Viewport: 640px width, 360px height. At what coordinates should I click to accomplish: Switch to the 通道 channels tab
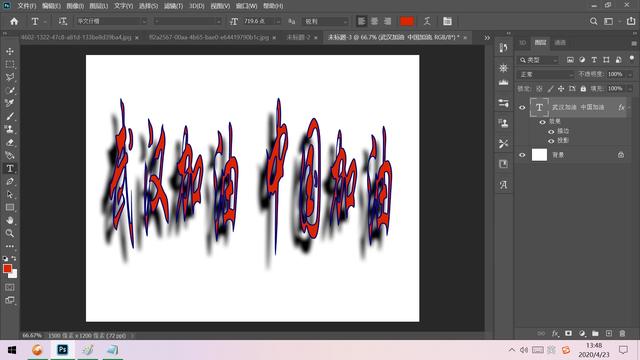pos(560,42)
